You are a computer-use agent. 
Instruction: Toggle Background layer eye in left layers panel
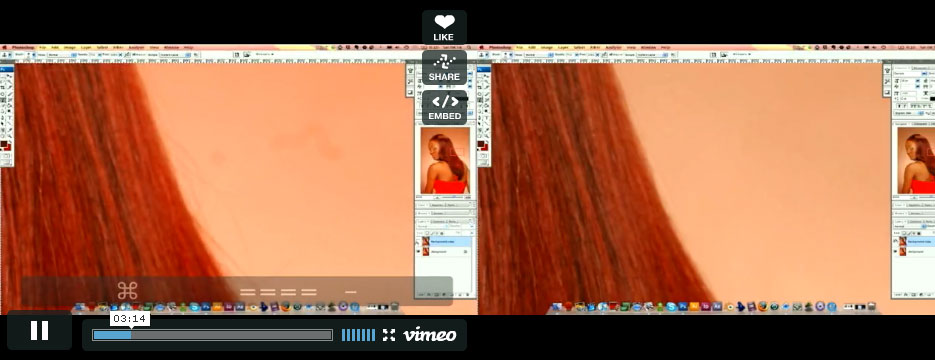point(417,252)
